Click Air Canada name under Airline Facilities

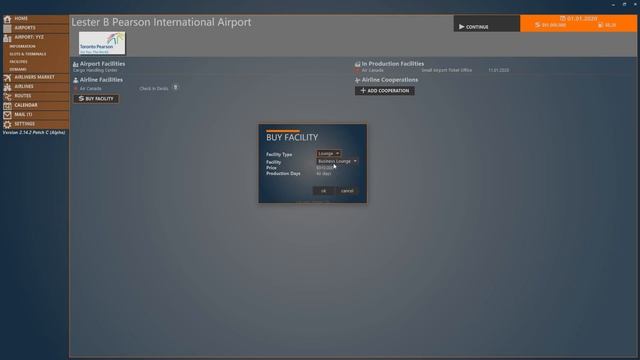[x=91, y=89]
